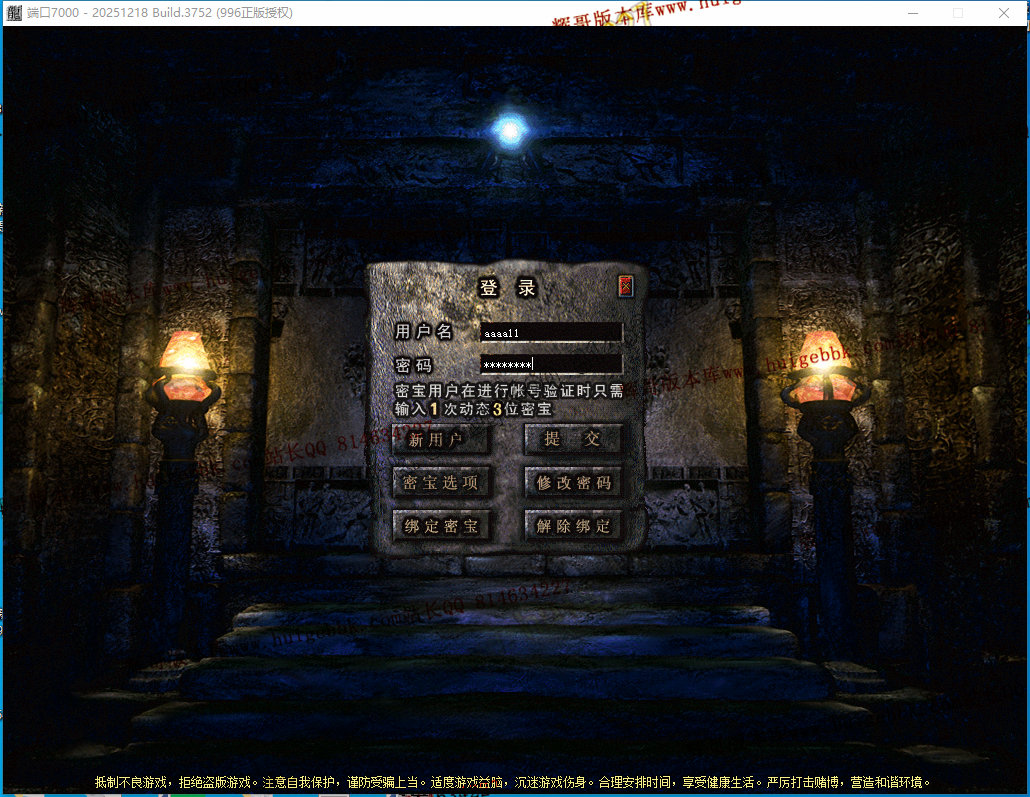Choose 修改密码 to change the password
The height and width of the screenshot is (797, 1030).
573,483
